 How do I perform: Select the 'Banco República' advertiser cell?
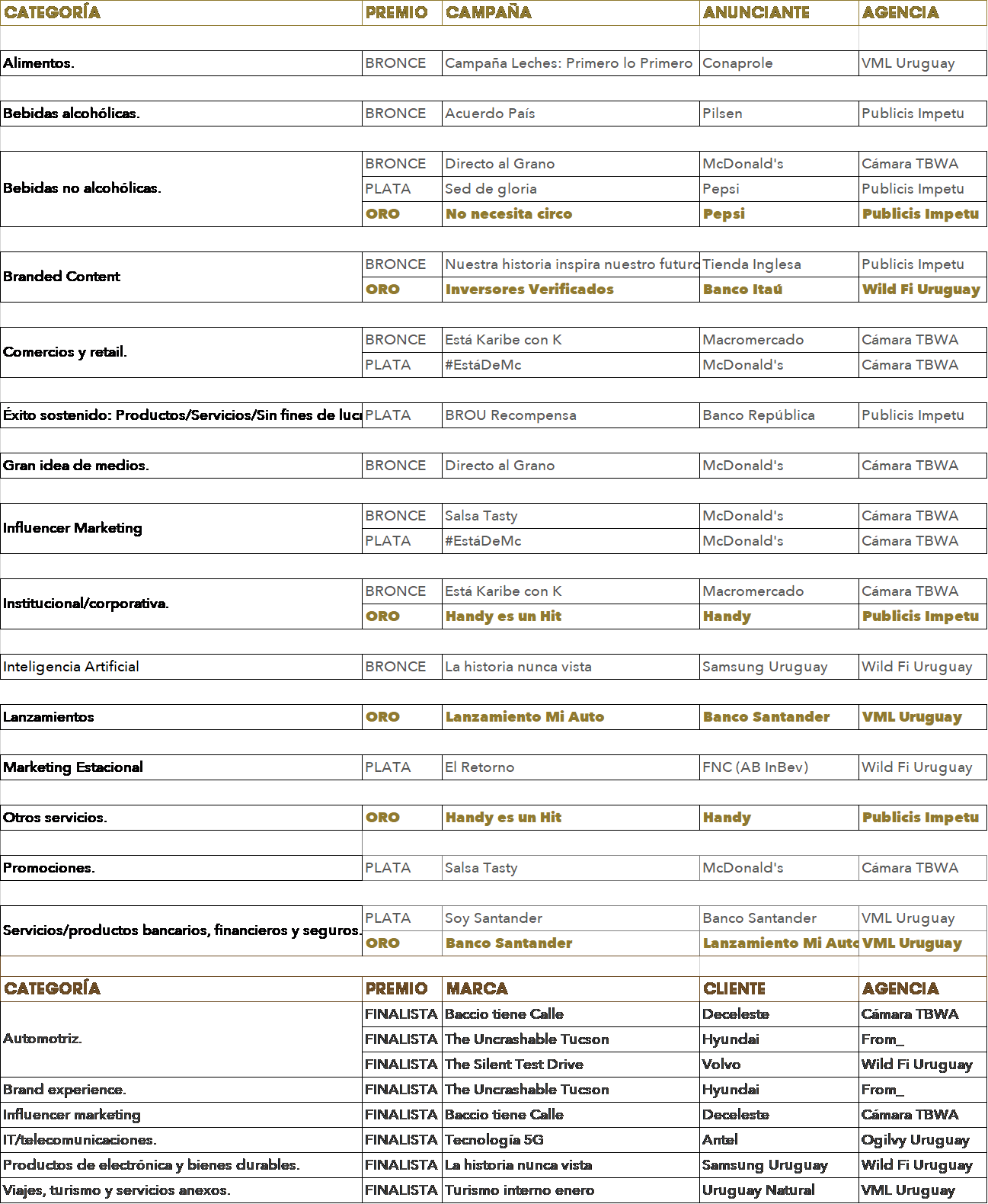779,415
